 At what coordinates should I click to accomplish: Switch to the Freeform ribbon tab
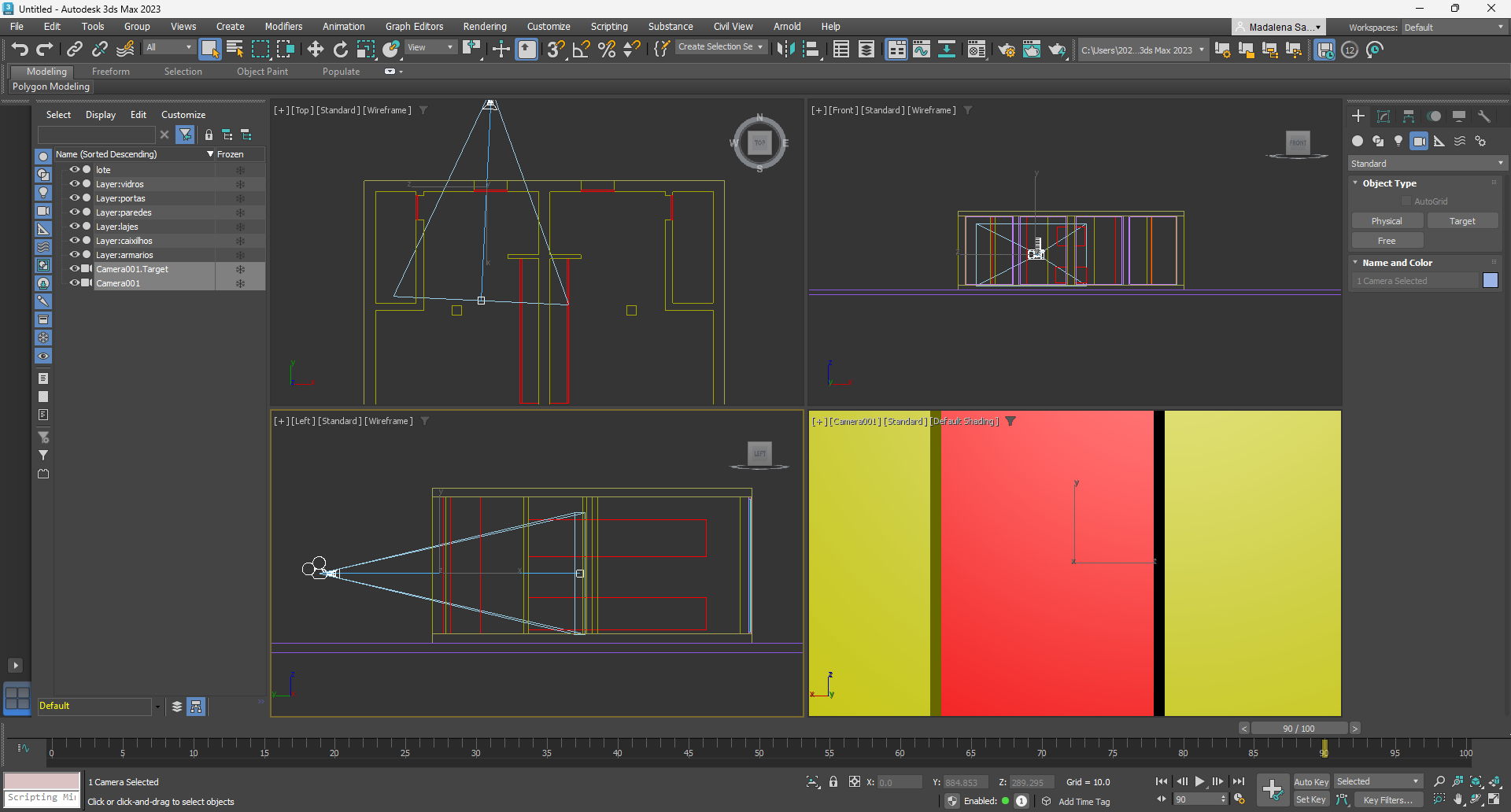pos(110,72)
